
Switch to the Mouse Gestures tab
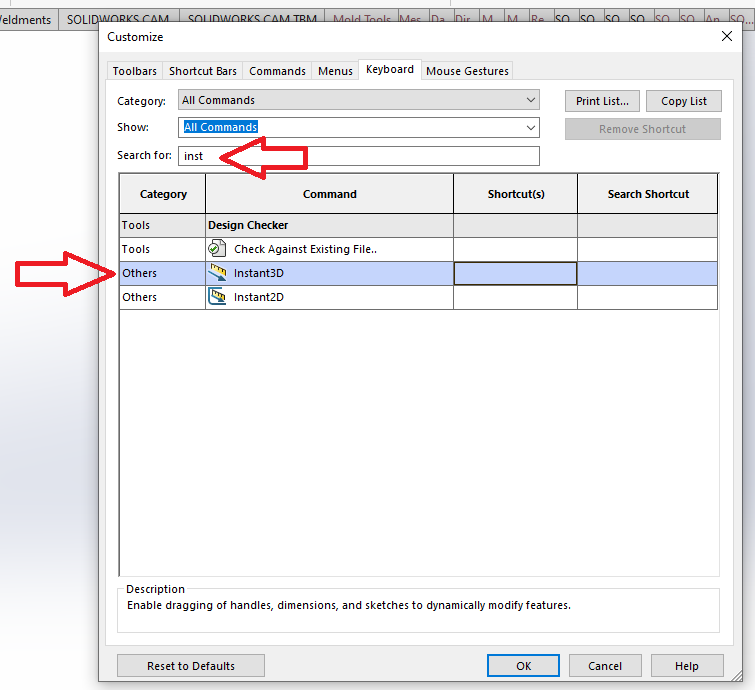pos(467,71)
